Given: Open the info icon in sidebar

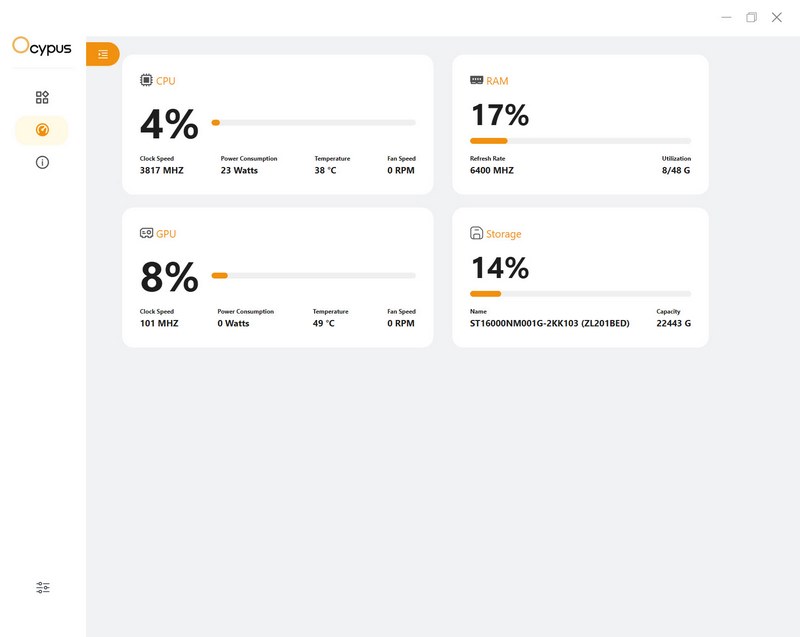Looking at the screenshot, I should click(42, 162).
